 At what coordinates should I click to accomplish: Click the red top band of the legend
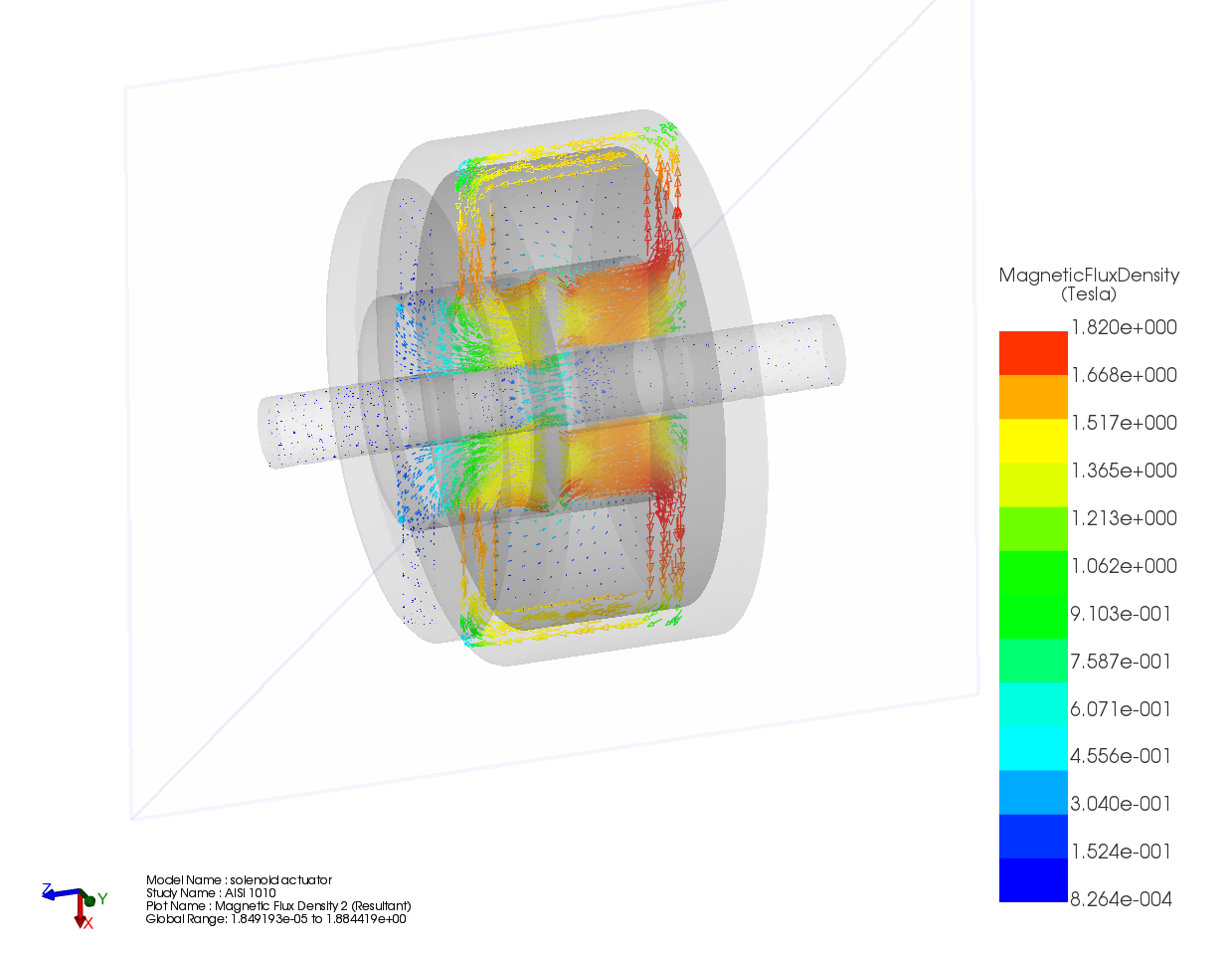coord(1032,352)
